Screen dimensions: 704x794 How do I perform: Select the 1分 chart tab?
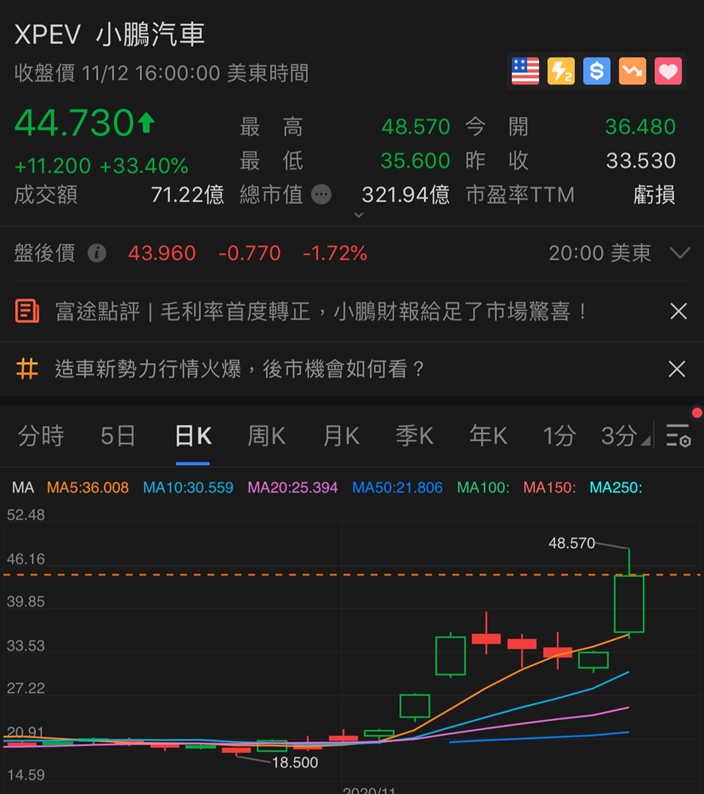pyautogui.click(x=559, y=435)
